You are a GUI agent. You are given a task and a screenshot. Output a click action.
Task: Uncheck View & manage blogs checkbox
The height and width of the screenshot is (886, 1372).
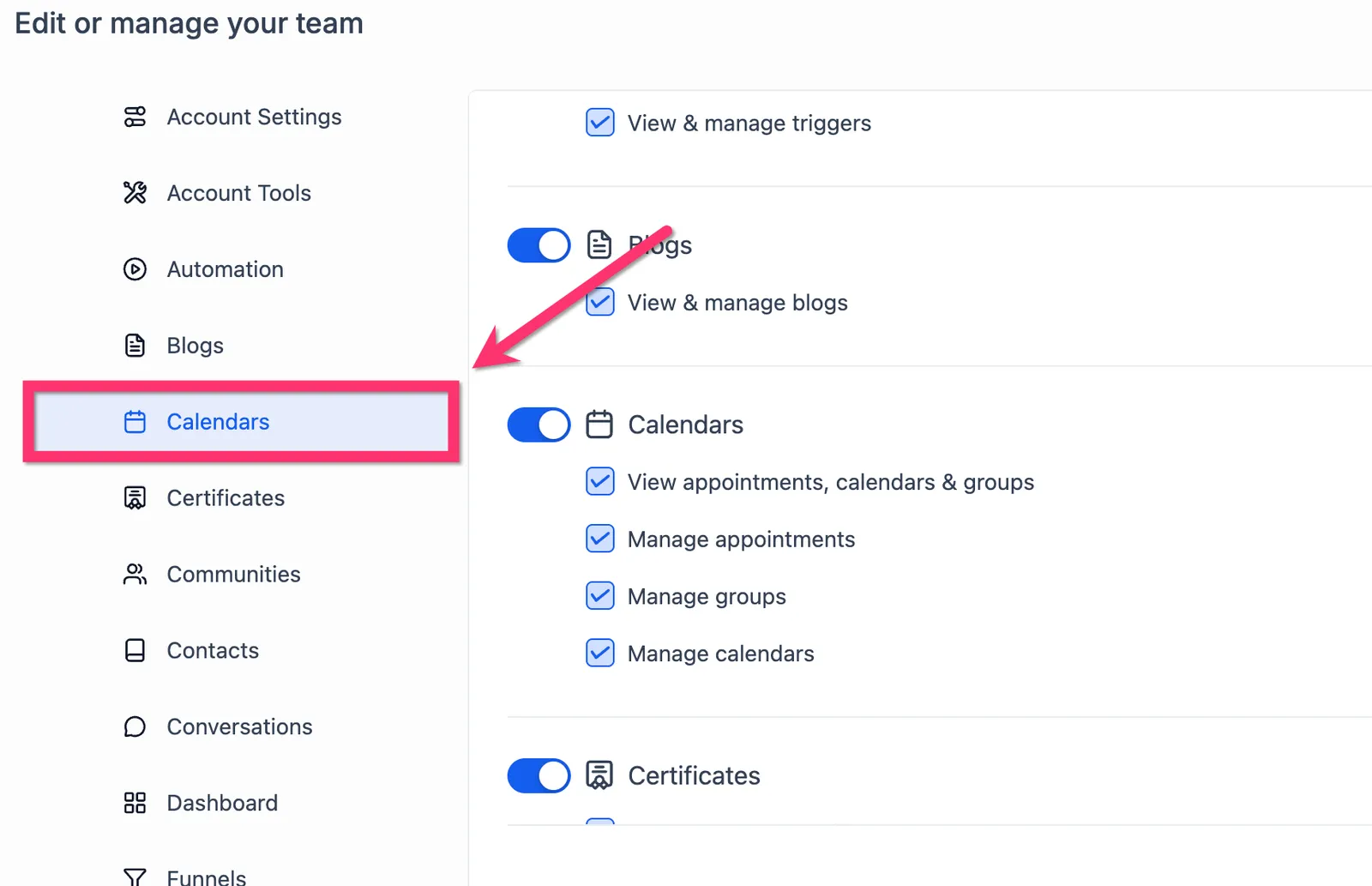point(600,302)
